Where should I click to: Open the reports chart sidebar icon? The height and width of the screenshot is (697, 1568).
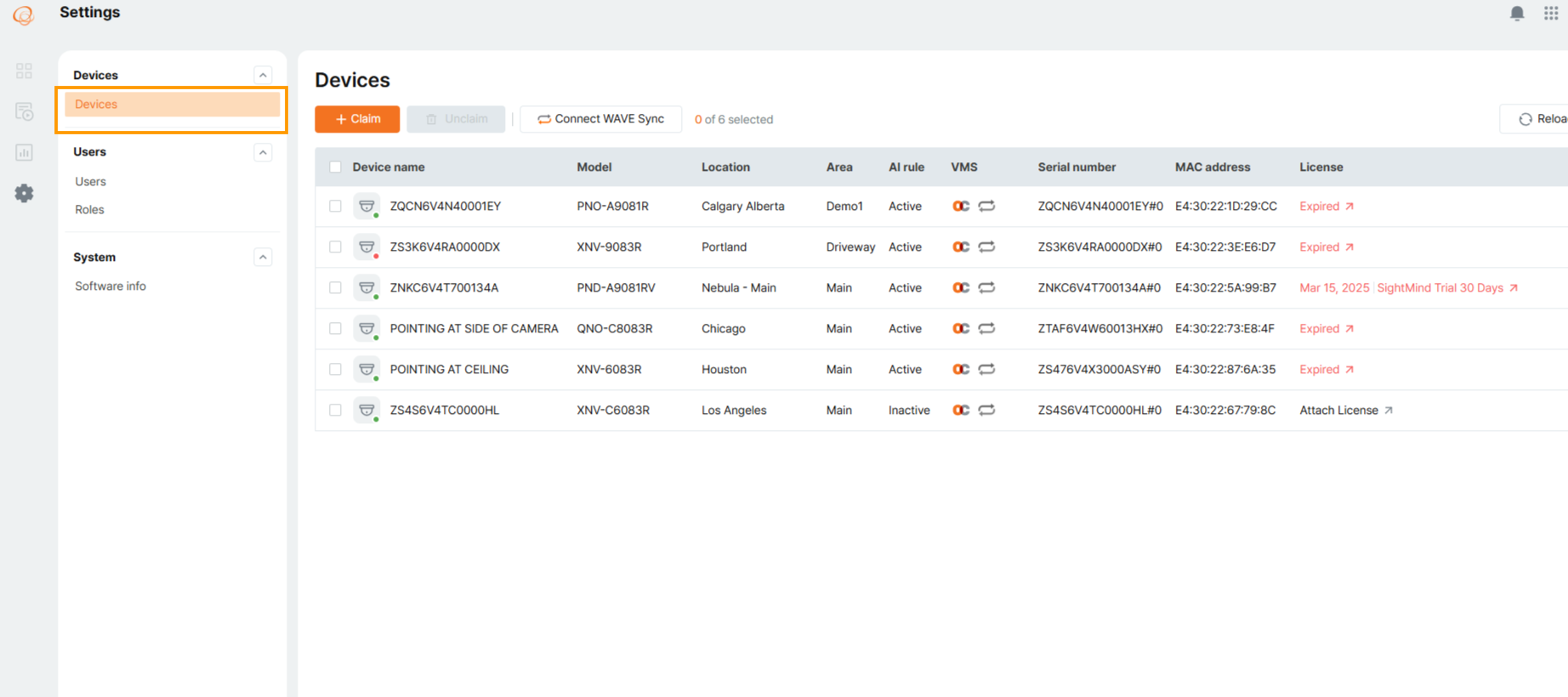tap(24, 152)
